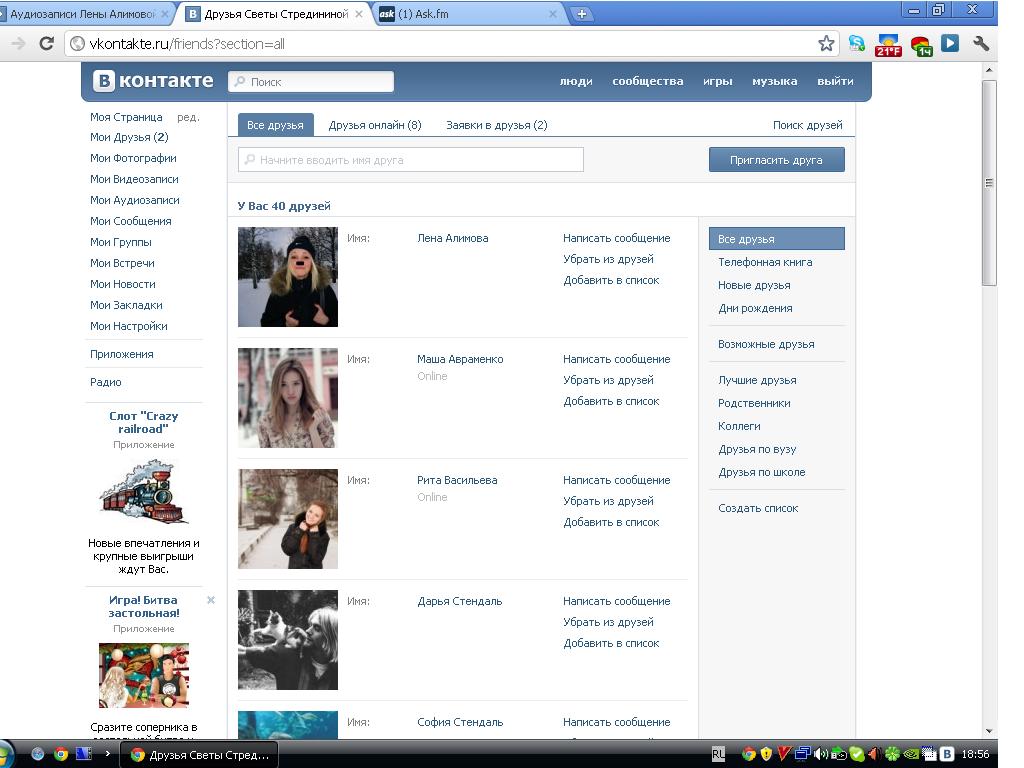This screenshot has width=1024, height=768.
Task: Select Телефонная книга filter
Action: [x=765, y=262]
